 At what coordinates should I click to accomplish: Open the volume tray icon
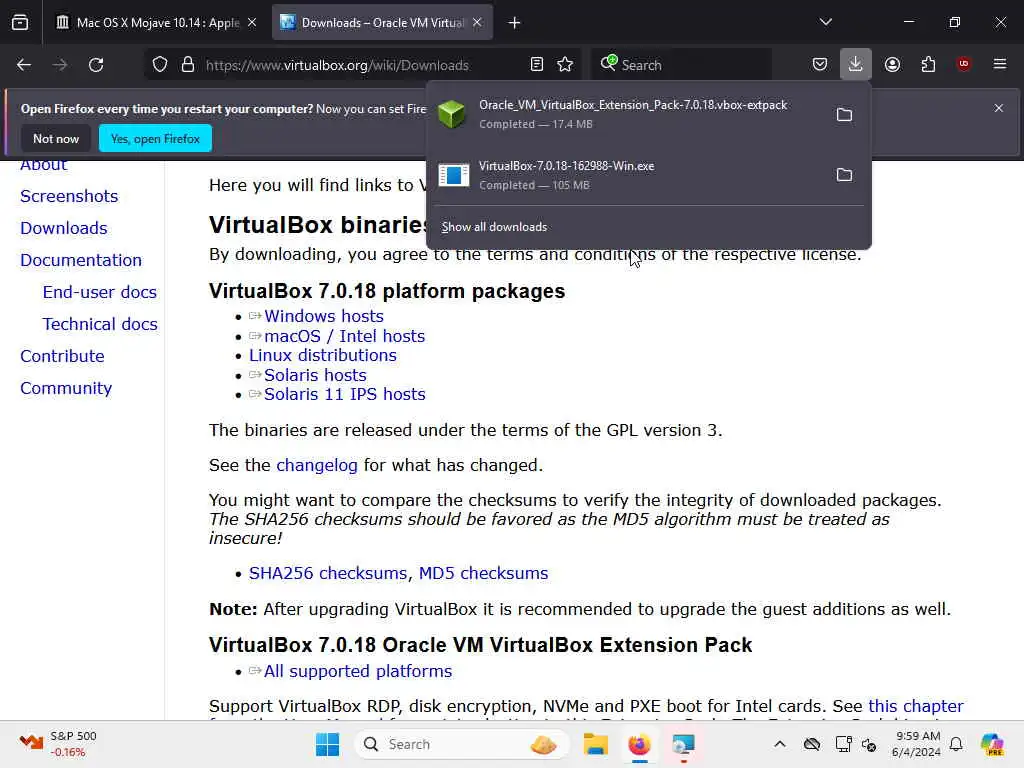click(869, 744)
